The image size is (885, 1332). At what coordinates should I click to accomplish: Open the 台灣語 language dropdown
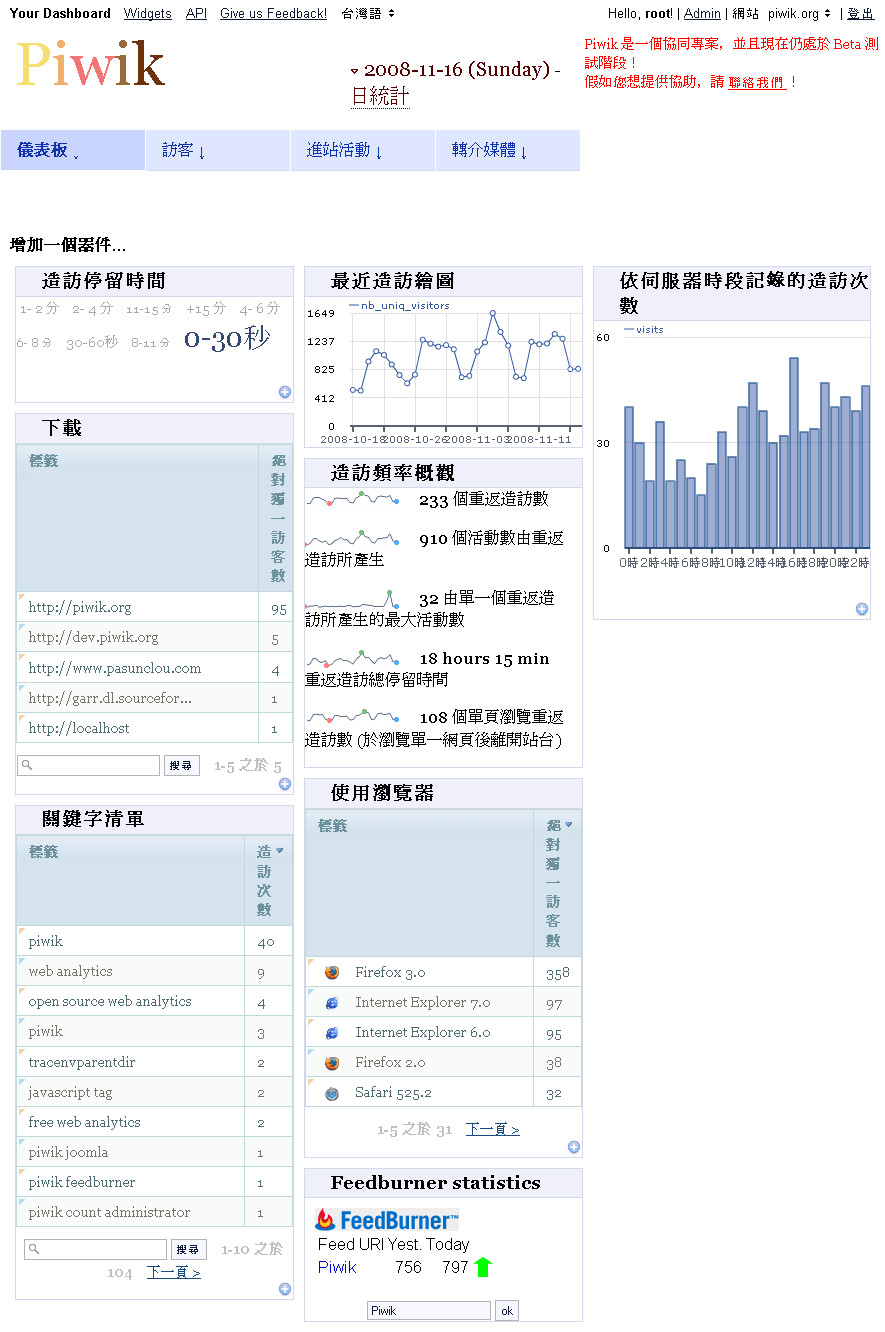[368, 14]
